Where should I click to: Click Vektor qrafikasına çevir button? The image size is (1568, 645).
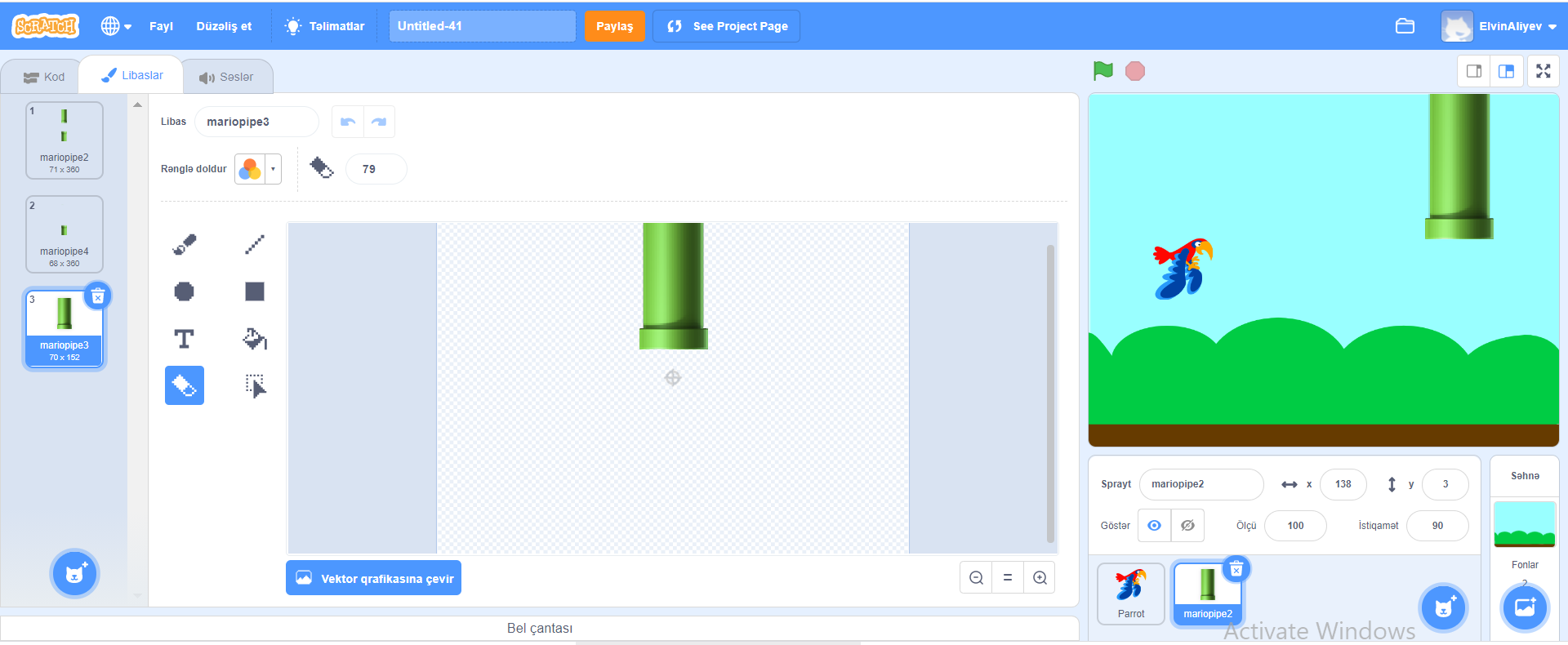tap(374, 578)
